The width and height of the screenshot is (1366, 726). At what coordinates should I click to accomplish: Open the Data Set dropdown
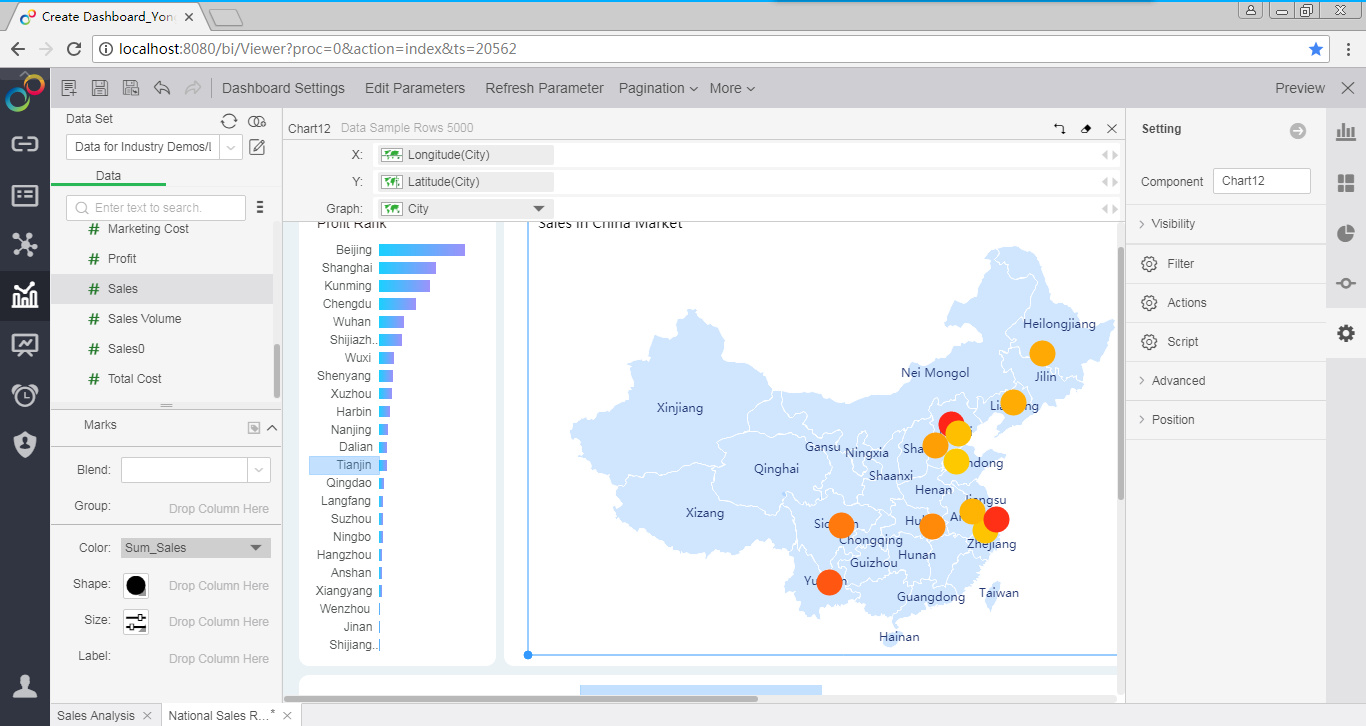click(232, 147)
